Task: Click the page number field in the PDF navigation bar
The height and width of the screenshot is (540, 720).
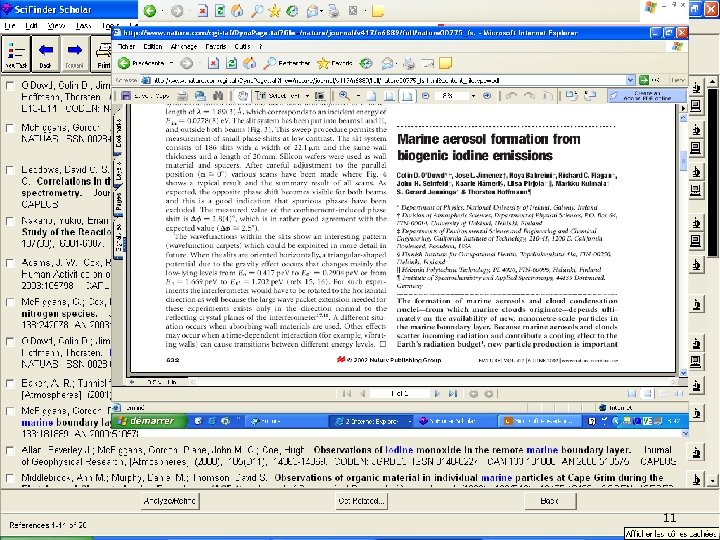Action: tap(399, 394)
